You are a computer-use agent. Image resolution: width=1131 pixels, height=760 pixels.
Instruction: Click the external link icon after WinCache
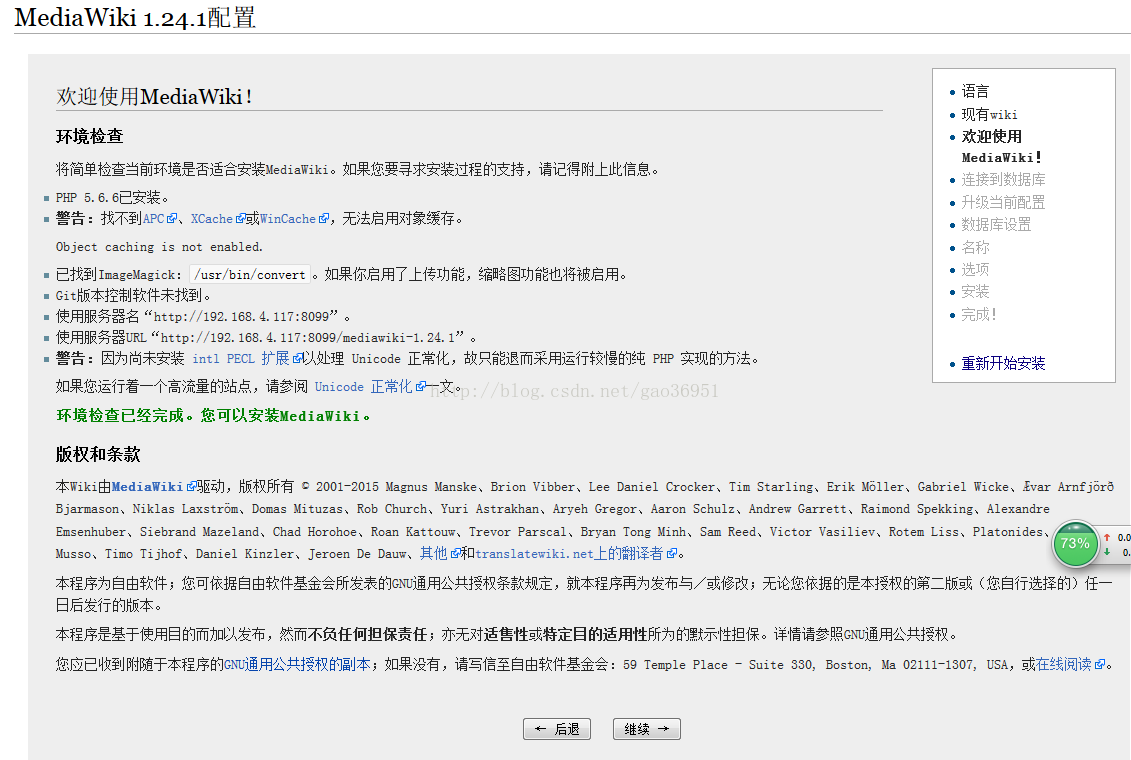click(x=324, y=218)
